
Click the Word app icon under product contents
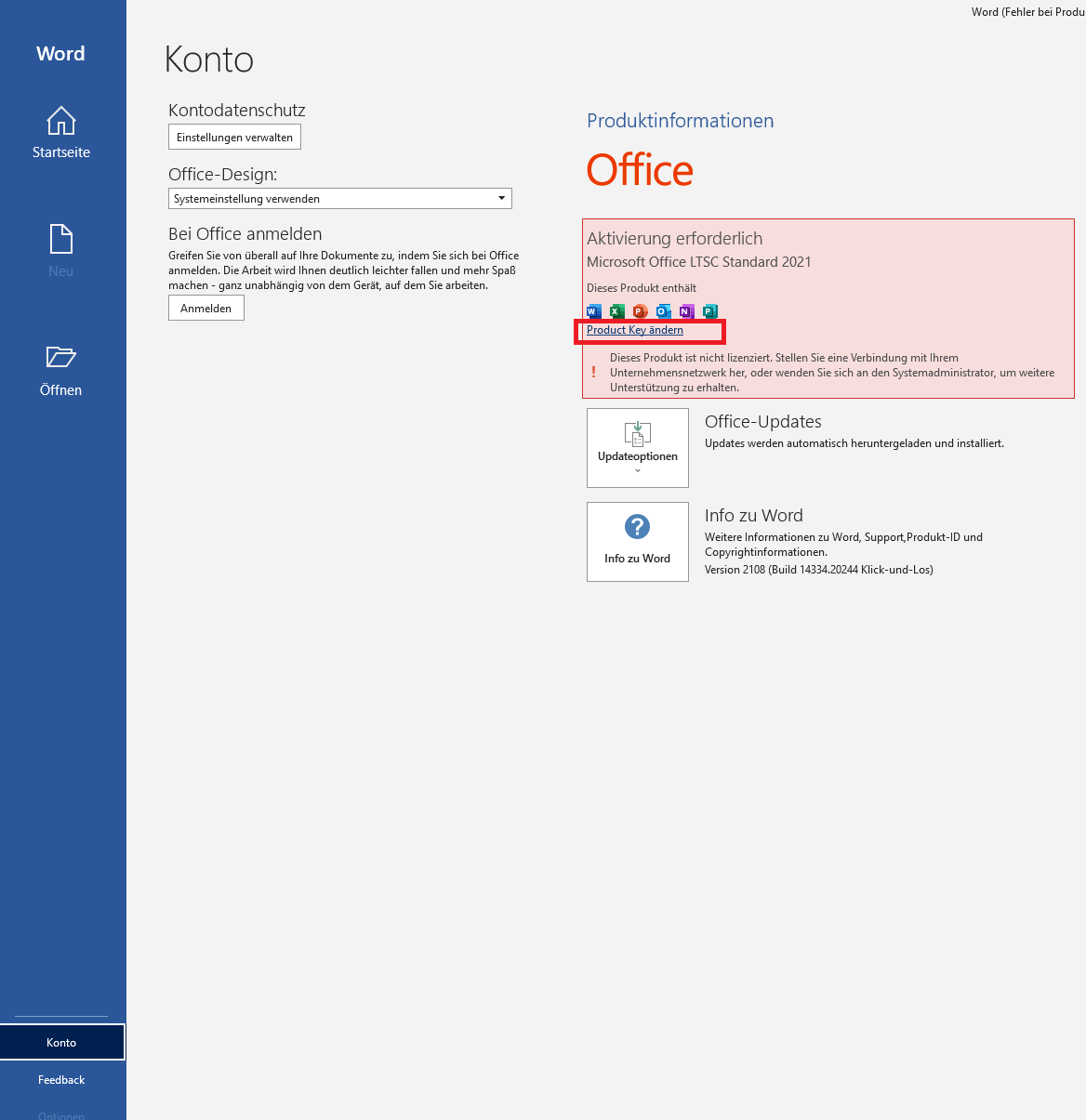[x=594, y=311]
